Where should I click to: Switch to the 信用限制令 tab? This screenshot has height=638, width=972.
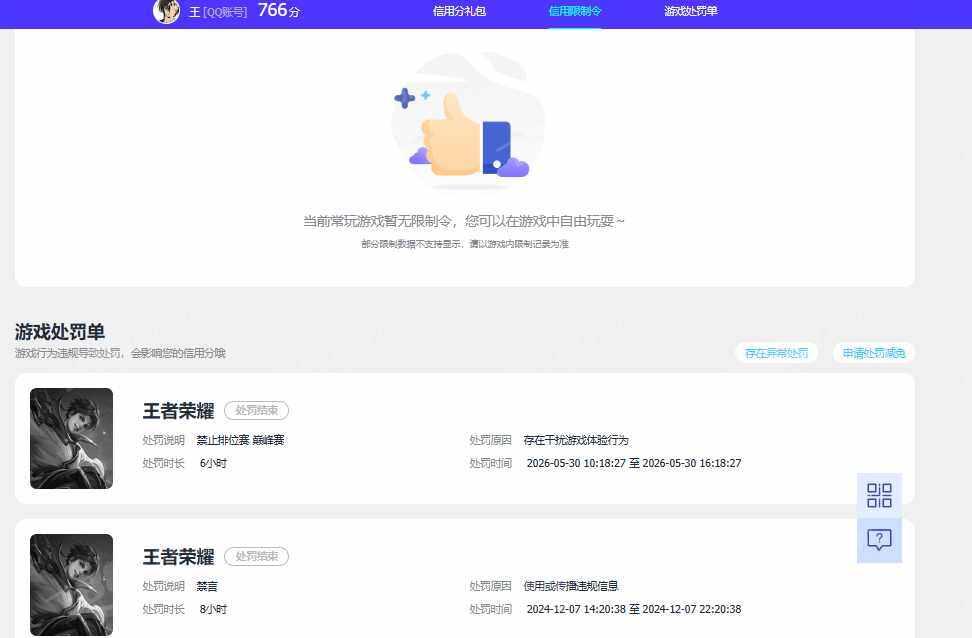[575, 11]
